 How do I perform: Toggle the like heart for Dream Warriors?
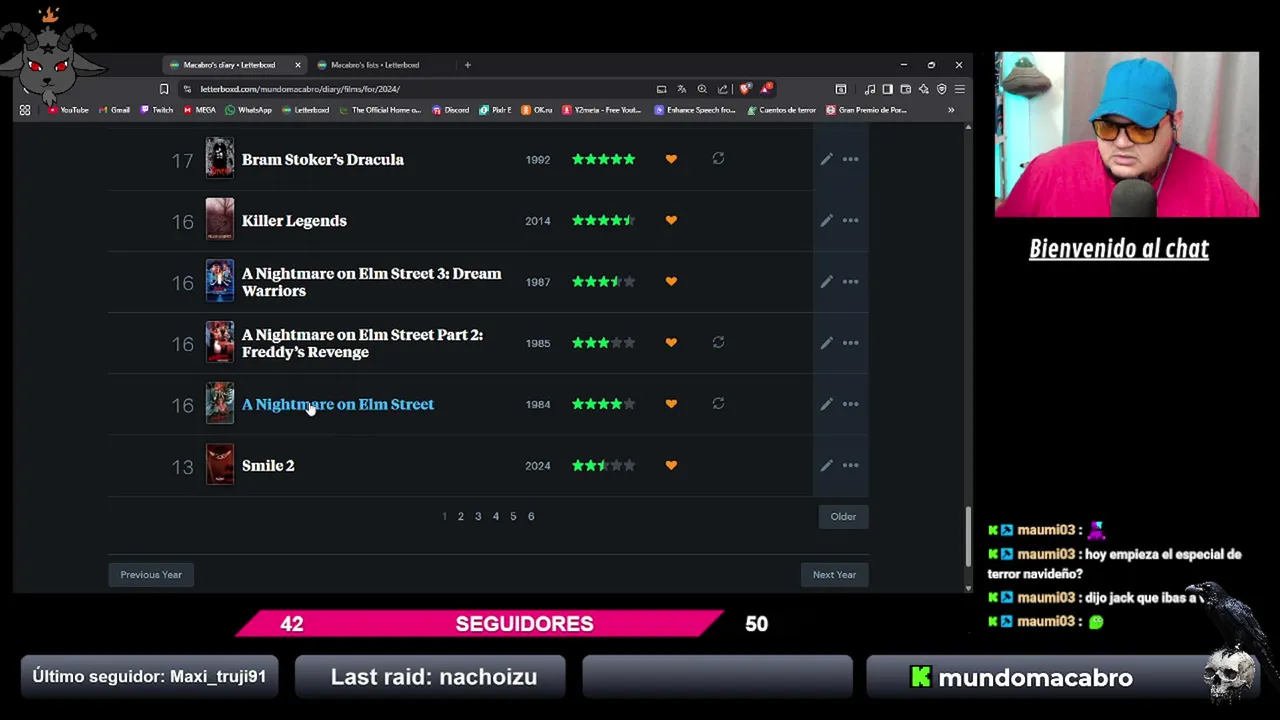click(x=671, y=282)
